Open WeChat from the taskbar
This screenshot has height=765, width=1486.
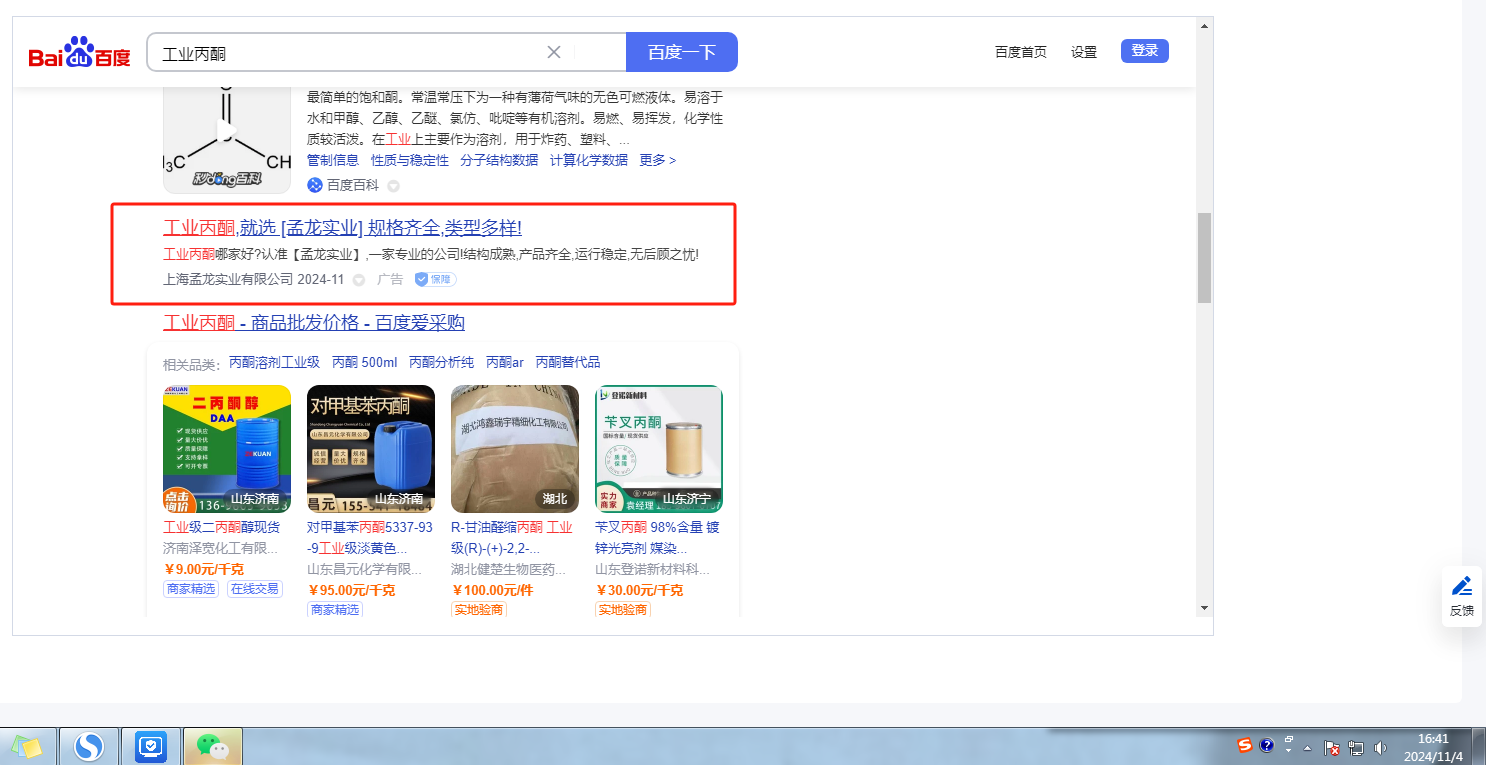pos(212,746)
